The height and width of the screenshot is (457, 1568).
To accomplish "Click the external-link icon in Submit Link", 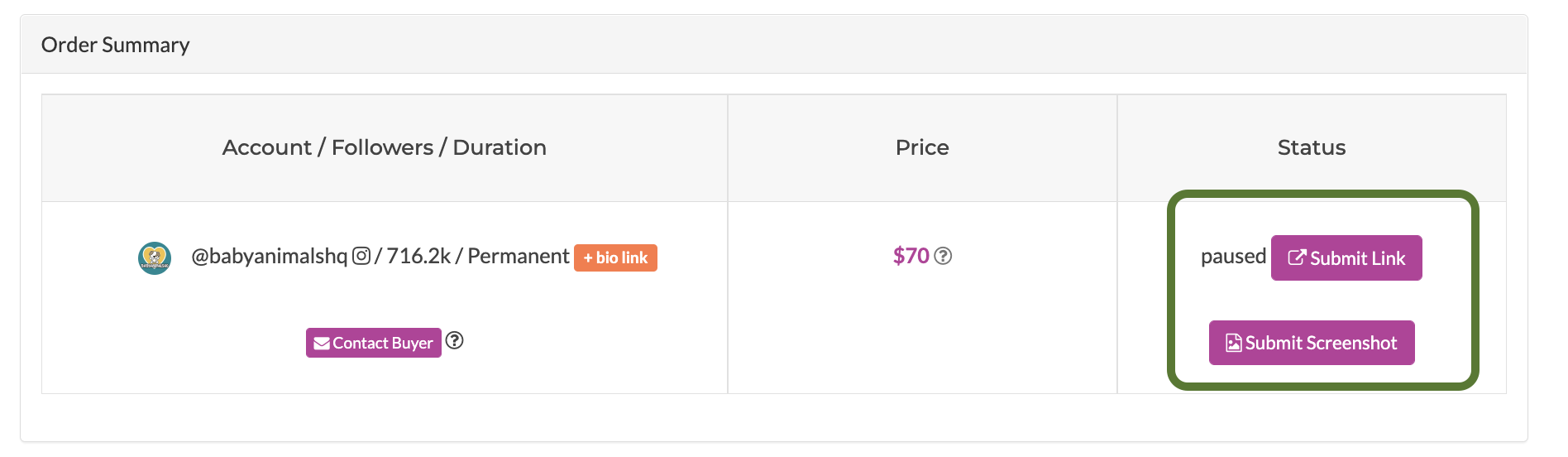I will 1298,257.
